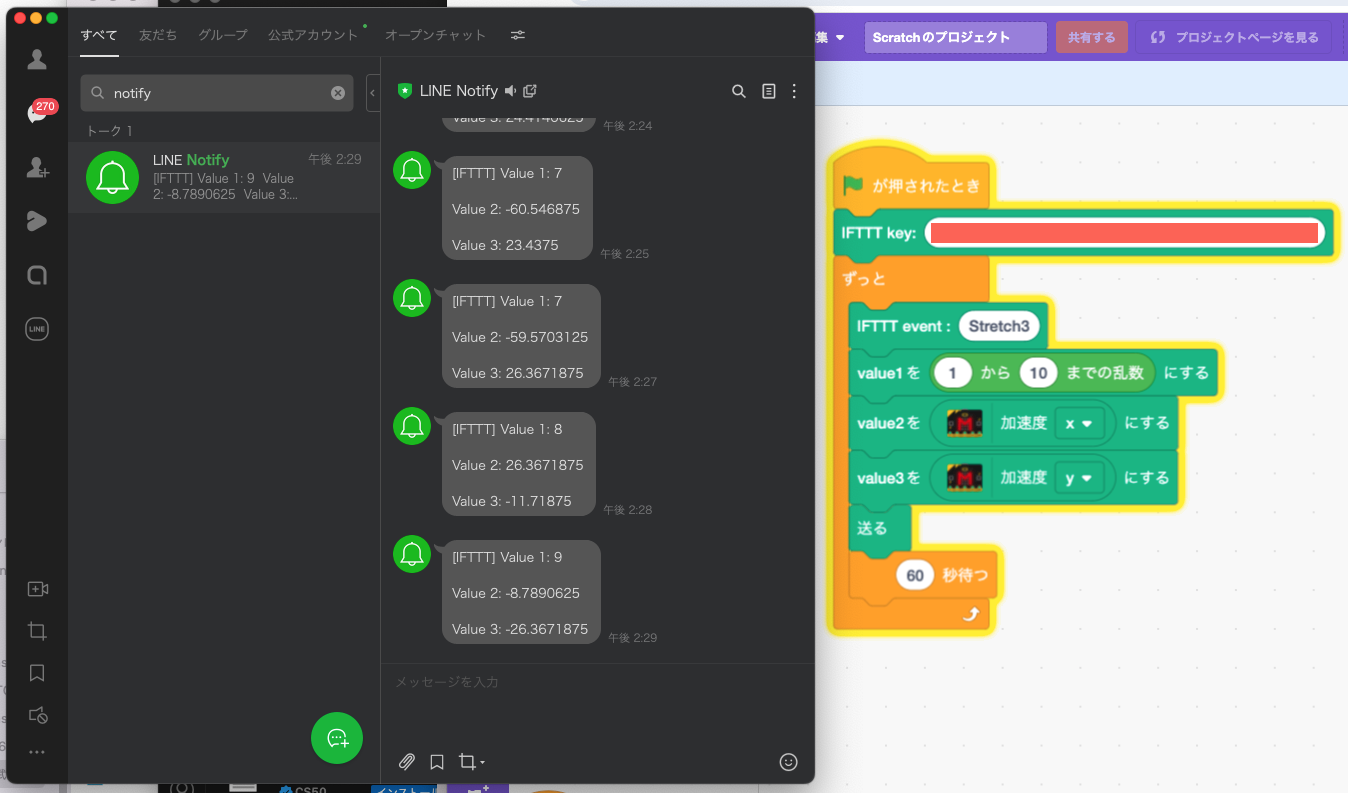Attach a file with the paperclip icon
The image size is (1348, 793).
[407, 762]
